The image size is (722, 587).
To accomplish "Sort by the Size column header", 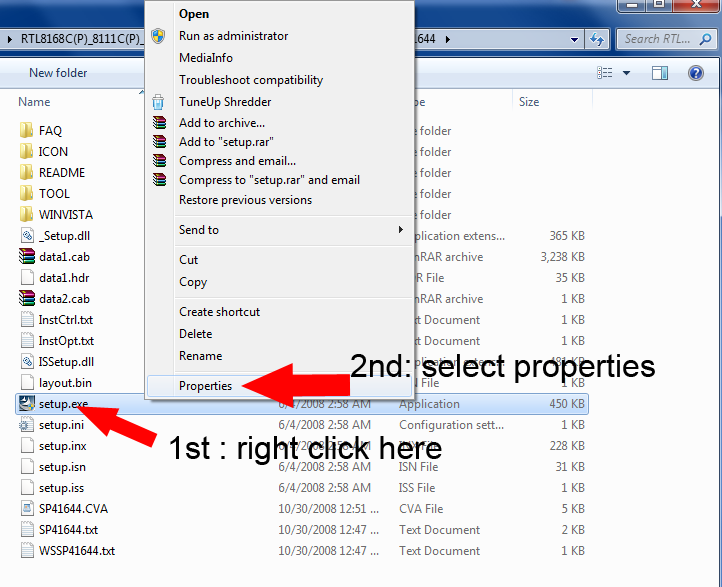I will pyautogui.click(x=529, y=102).
